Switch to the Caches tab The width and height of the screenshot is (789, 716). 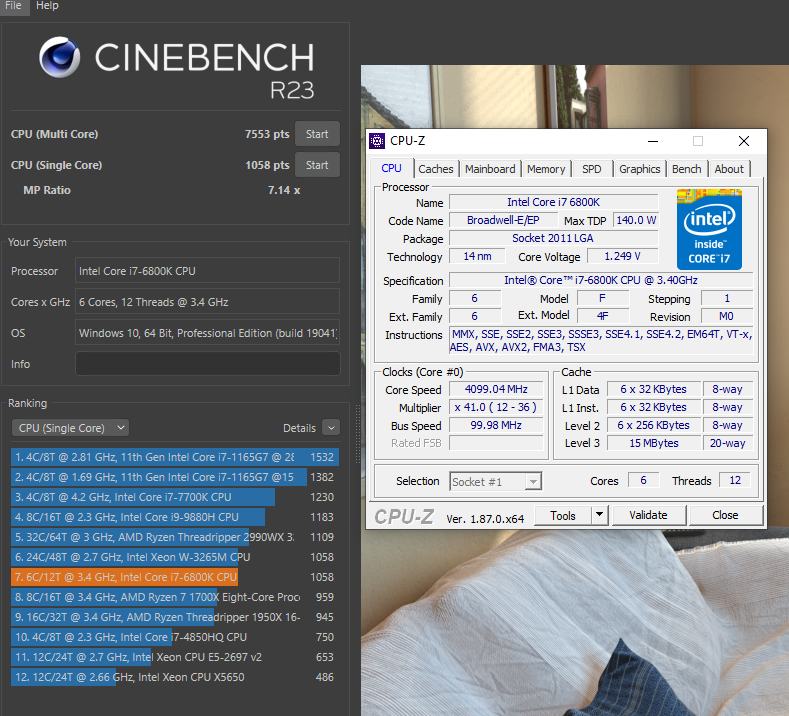click(436, 169)
